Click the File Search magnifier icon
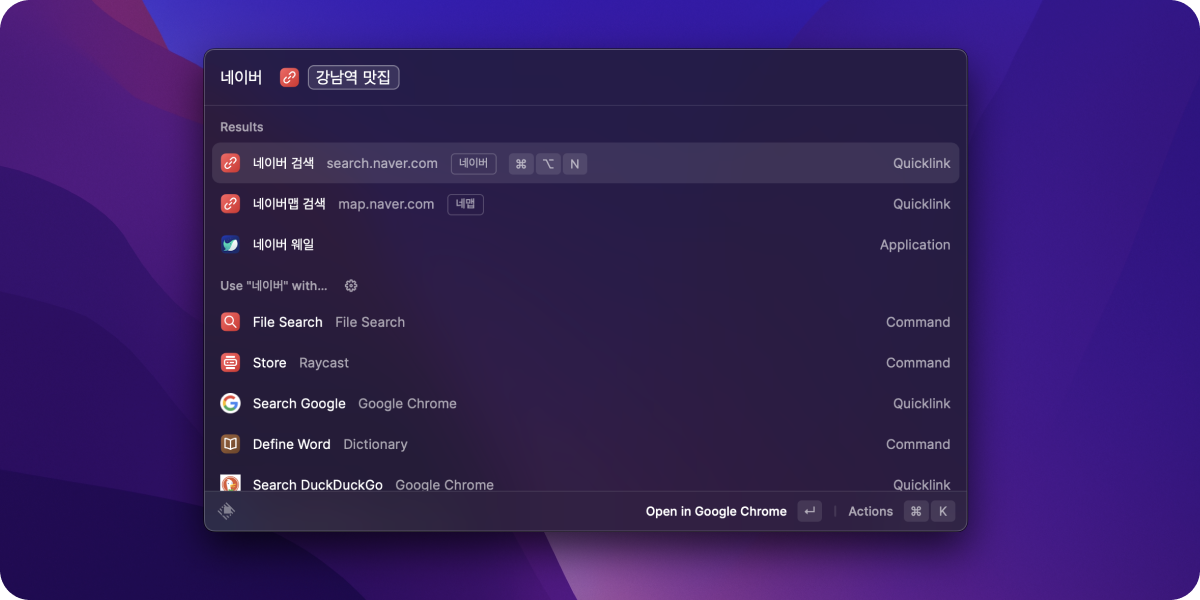Viewport: 1200px width, 600px height. pyautogui.click(x=230, y=322)
